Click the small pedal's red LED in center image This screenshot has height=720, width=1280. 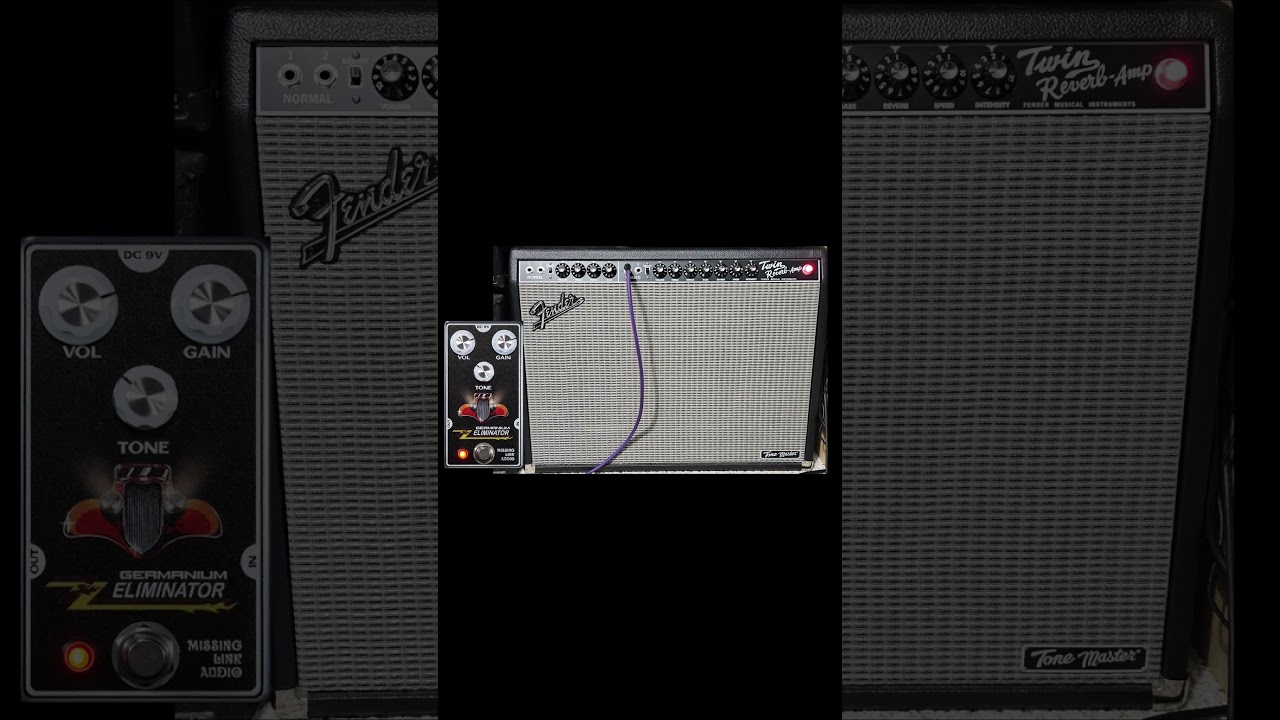click(x=462, y=454)
